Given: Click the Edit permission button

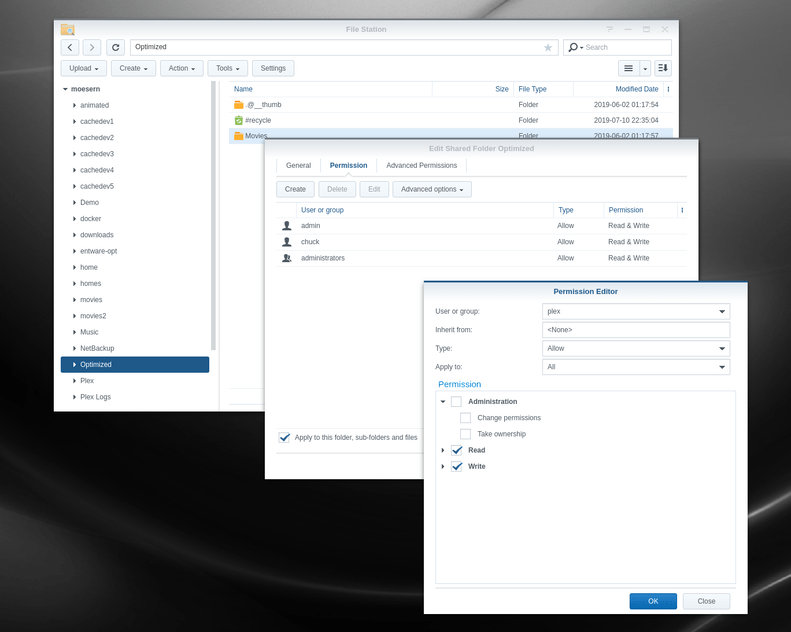Looking at the screenshot, I should coord(374,189).
